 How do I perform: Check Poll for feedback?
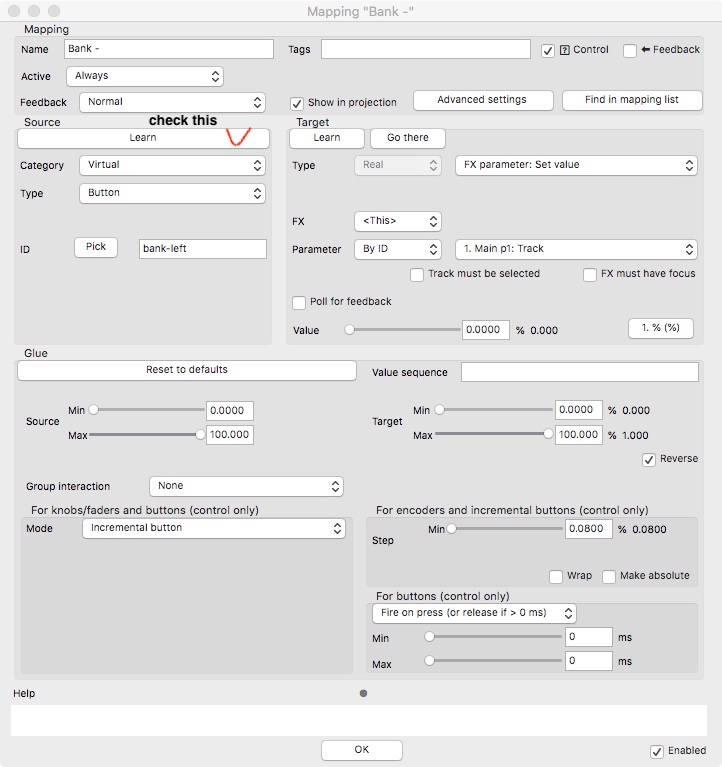click(x=299, y=302)
